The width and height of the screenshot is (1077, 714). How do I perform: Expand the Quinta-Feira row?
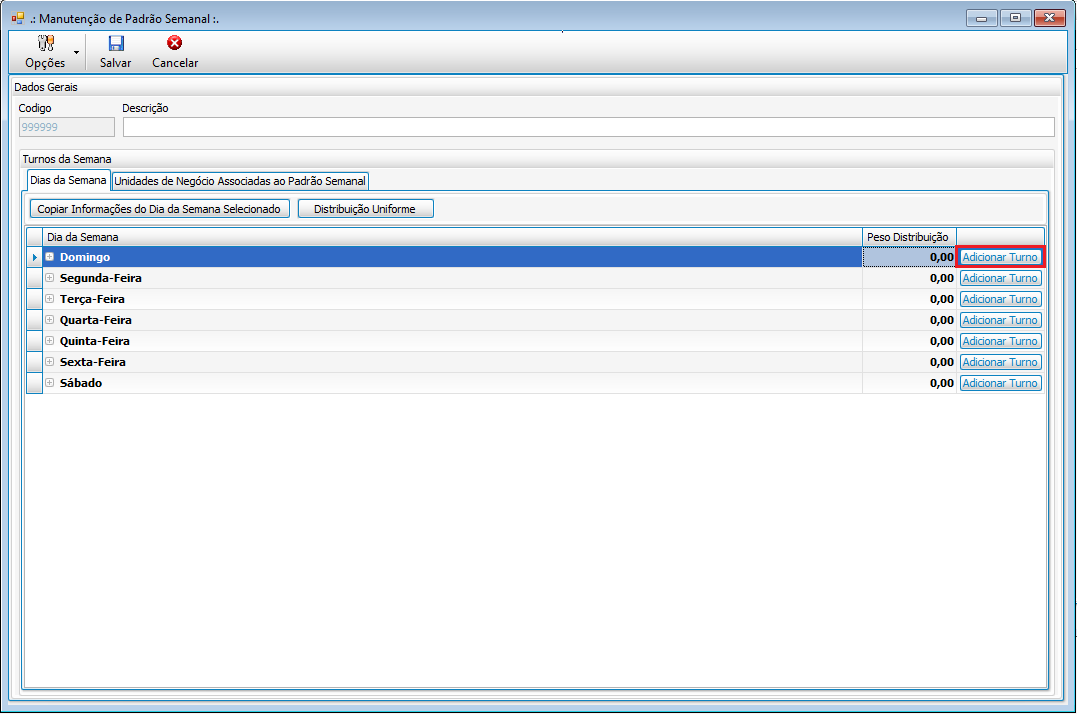[49, 341]
